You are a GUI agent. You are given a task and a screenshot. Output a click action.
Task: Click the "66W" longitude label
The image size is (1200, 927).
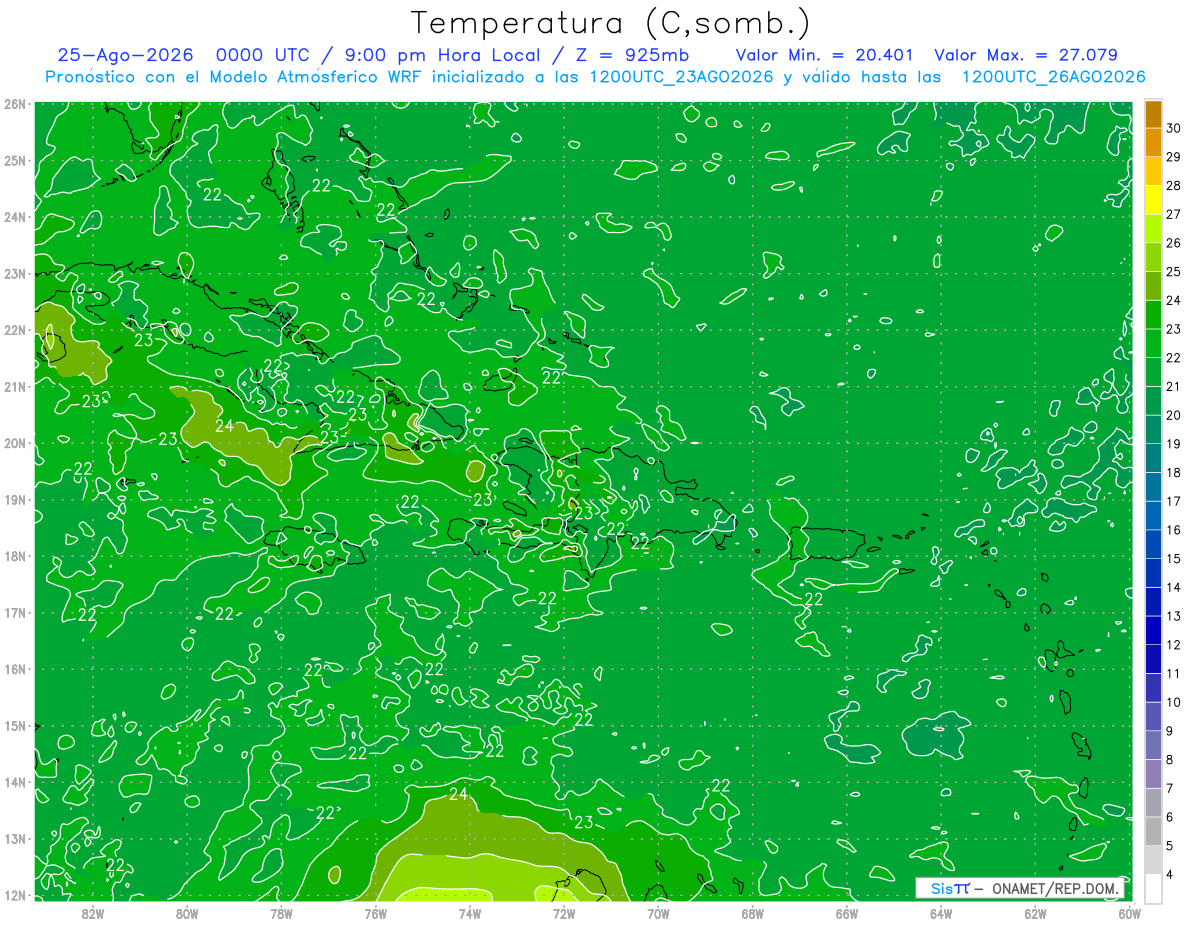847,913
